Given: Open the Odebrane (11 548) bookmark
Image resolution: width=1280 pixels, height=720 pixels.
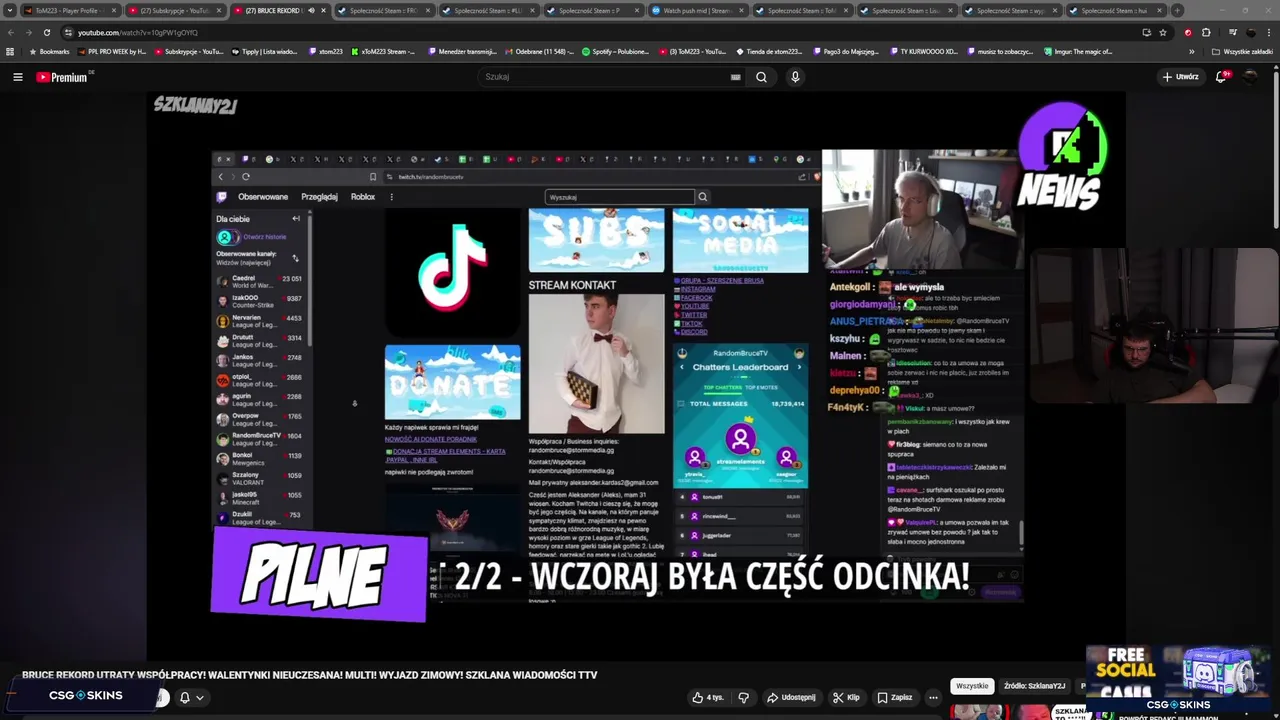Looking at the screenshot, I should pos(541,51).
